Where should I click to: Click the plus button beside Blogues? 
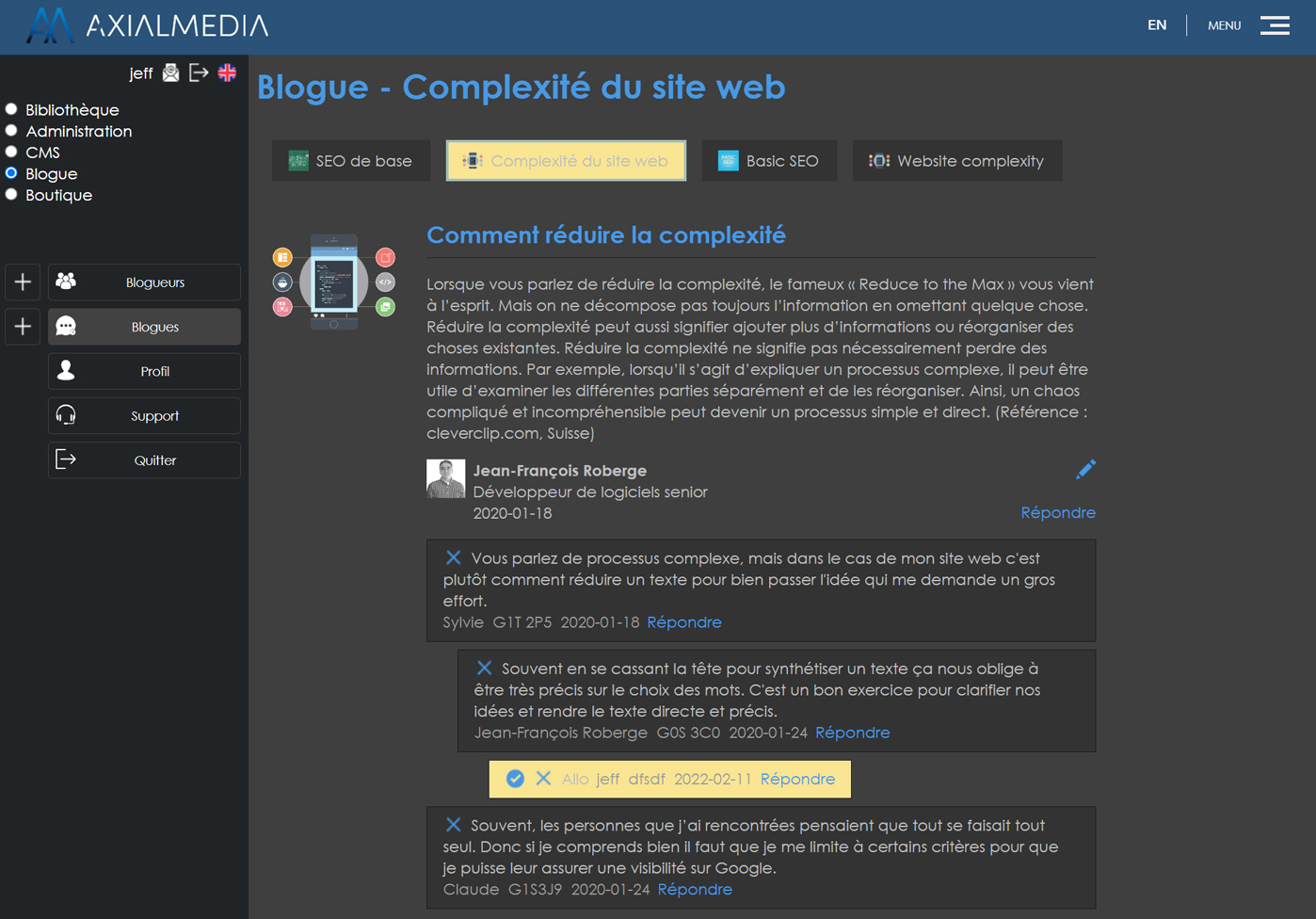23,327
